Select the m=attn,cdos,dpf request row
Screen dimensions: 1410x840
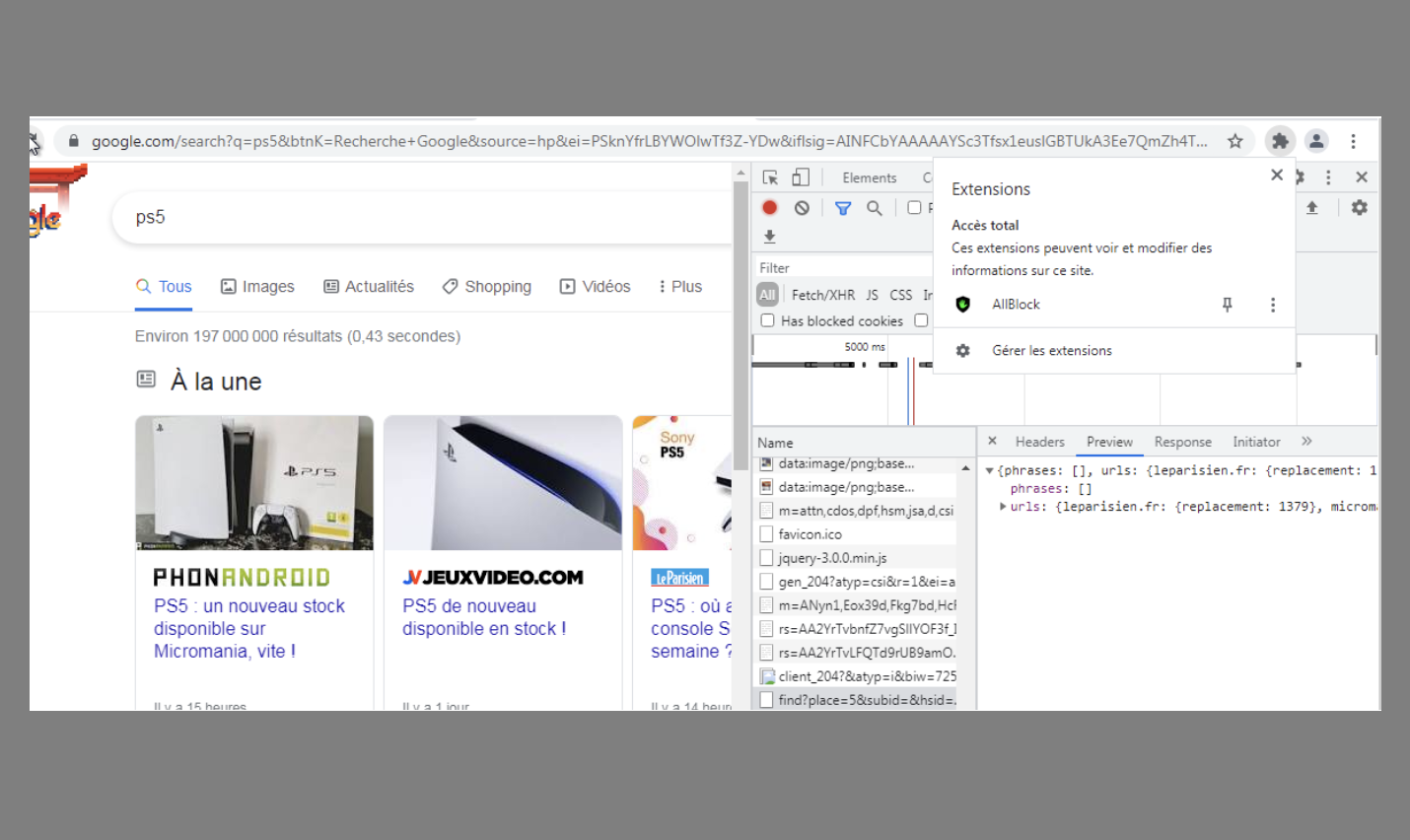point(855,511)
